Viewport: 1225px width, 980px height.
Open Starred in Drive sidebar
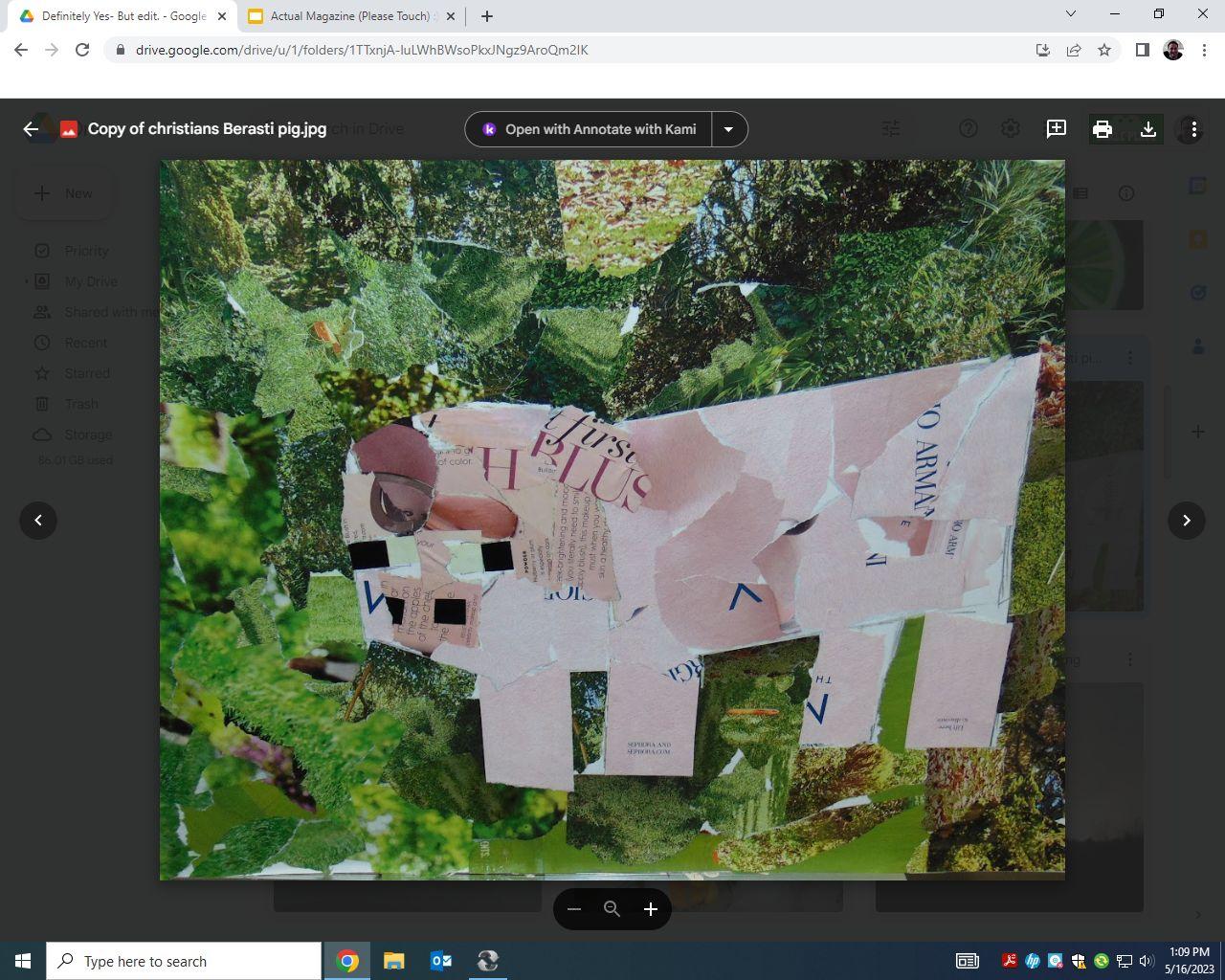click(x=87, y=373)
